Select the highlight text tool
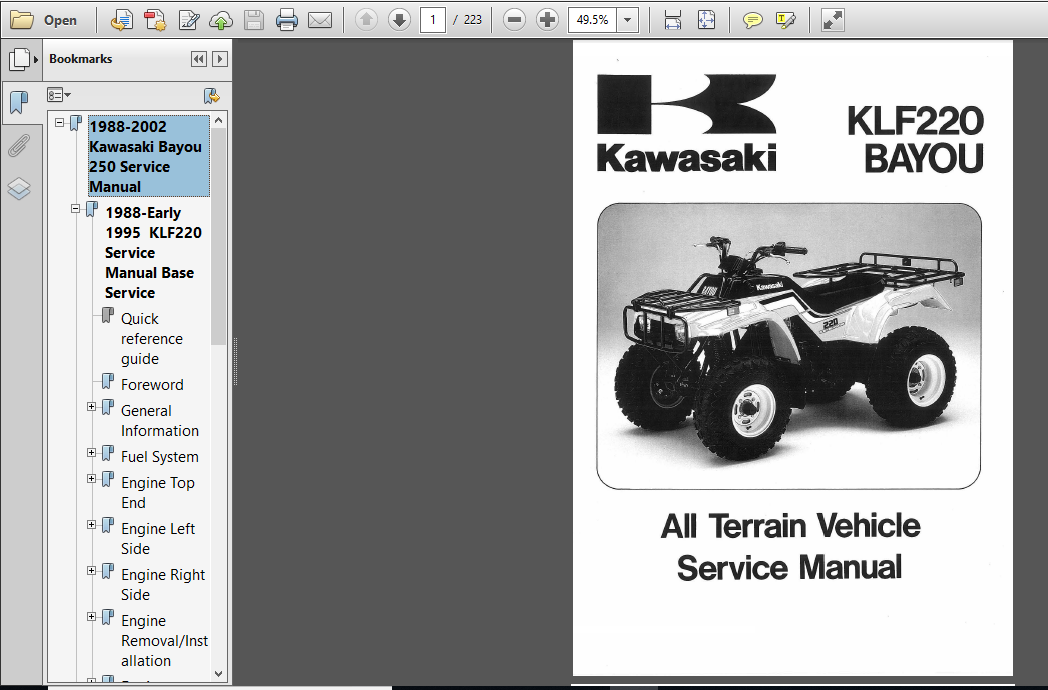This screenshot has width=1048, height=690. point(786,20)
